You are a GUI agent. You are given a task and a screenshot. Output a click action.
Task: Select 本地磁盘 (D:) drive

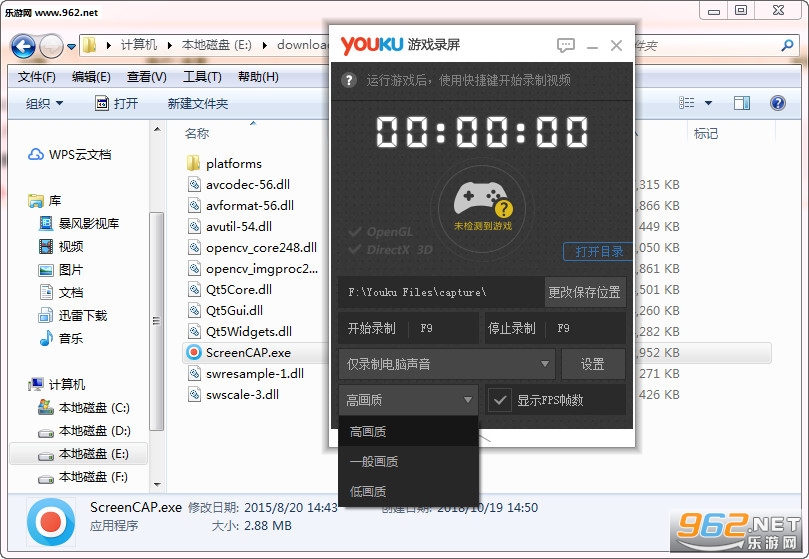pos(84,430)
